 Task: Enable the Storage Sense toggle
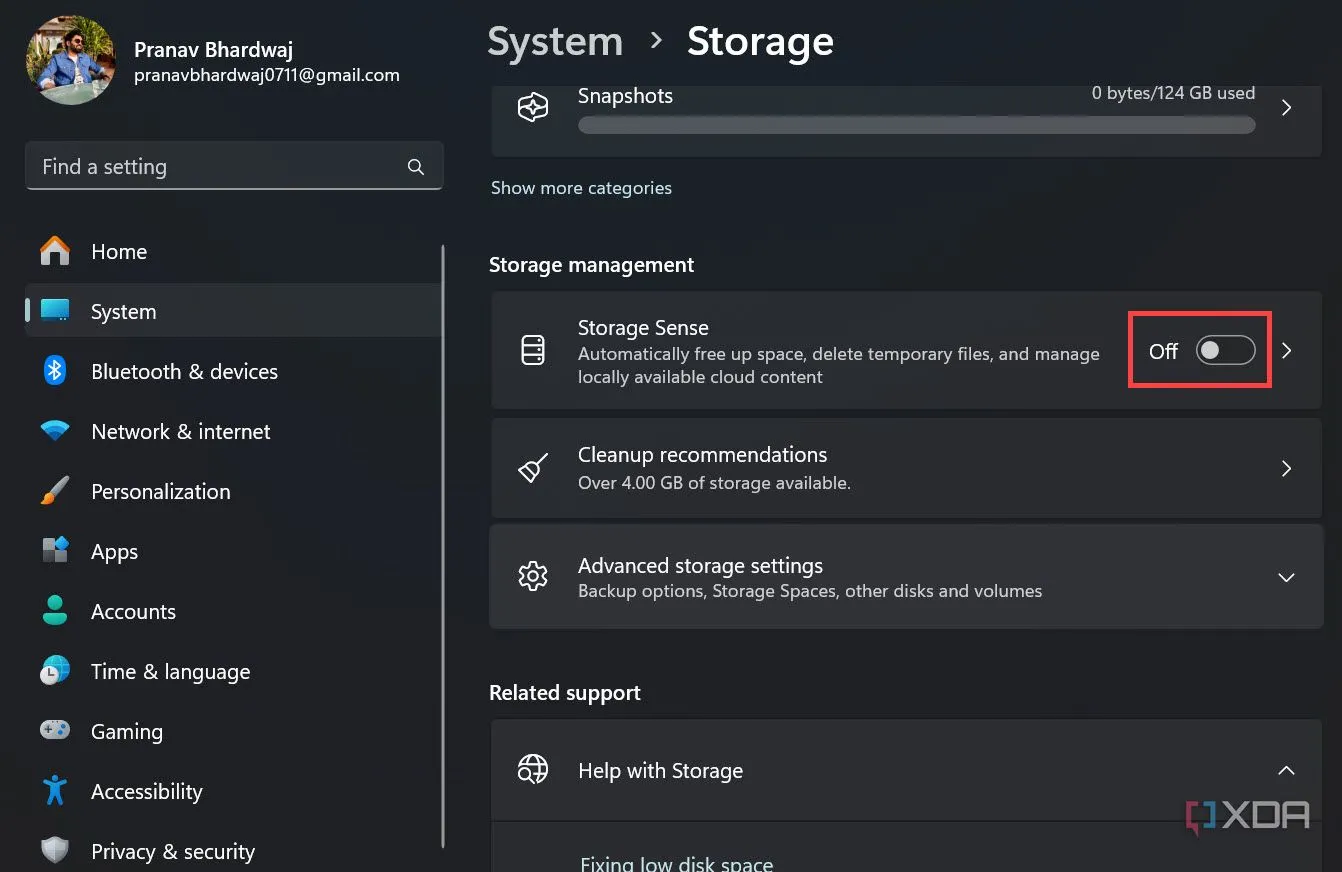(1224, 350)
